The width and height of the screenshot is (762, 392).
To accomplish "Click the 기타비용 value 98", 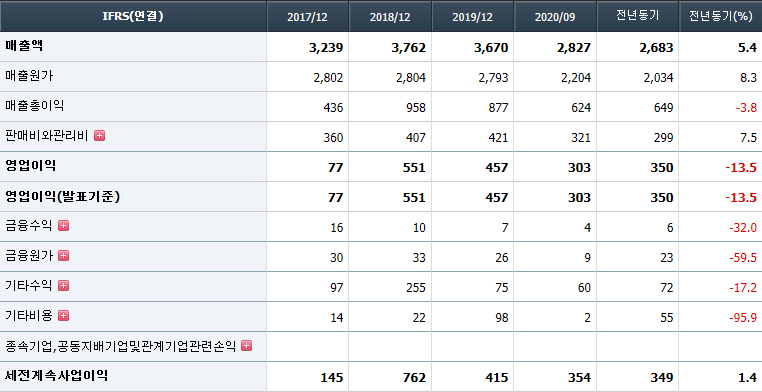I will (502, 318).
